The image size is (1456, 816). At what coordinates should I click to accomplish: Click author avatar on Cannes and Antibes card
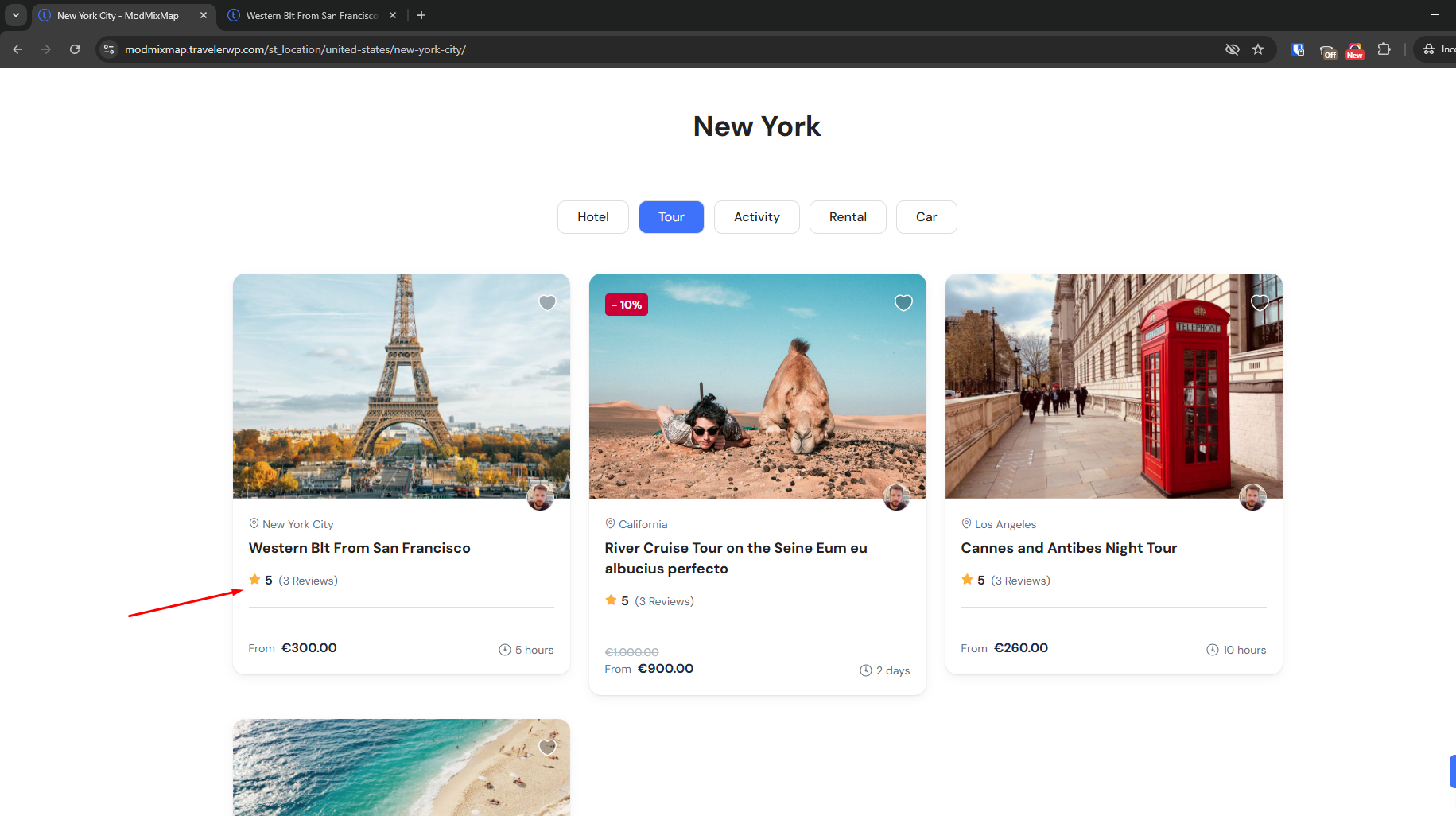pyautogui.click(x=1253, y=497)
